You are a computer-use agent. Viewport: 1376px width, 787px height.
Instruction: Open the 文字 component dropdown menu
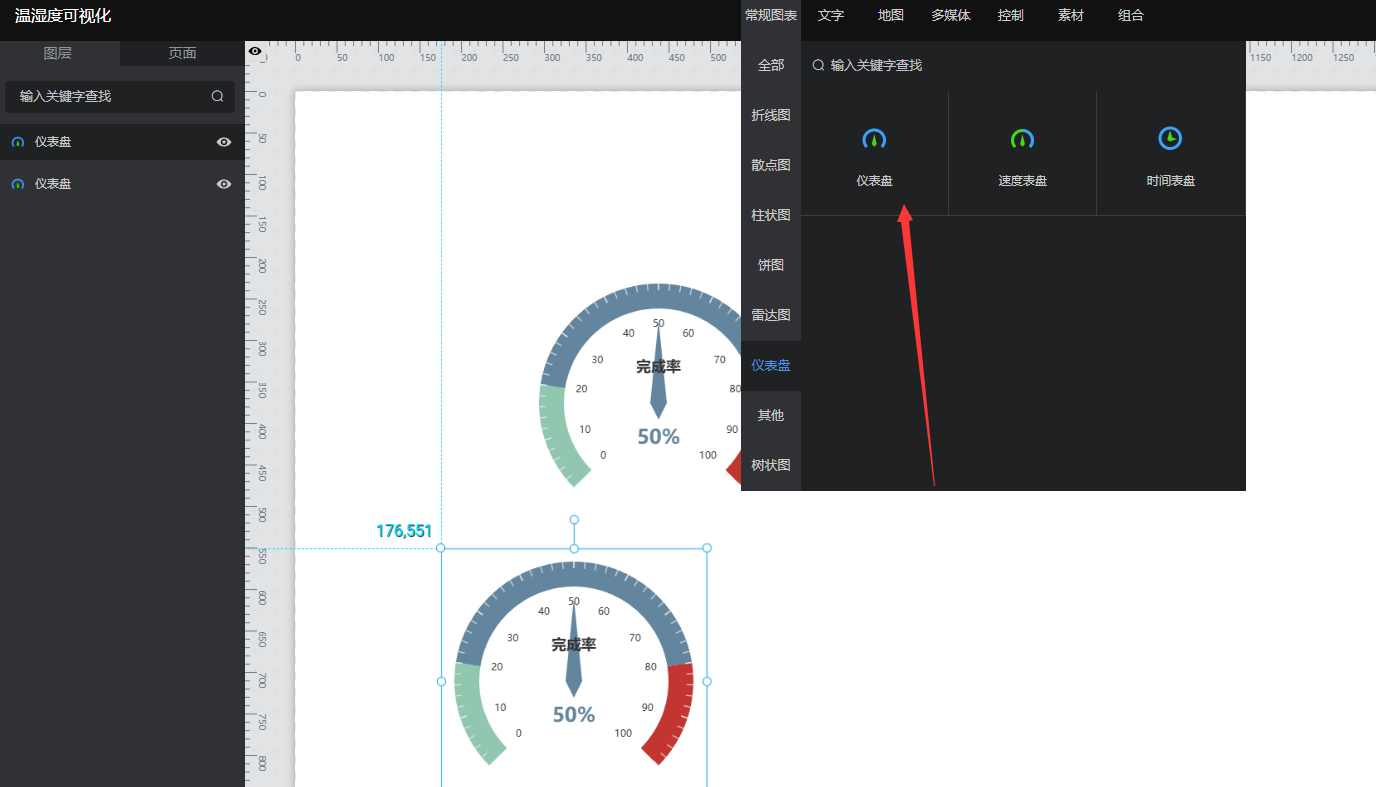831,16
